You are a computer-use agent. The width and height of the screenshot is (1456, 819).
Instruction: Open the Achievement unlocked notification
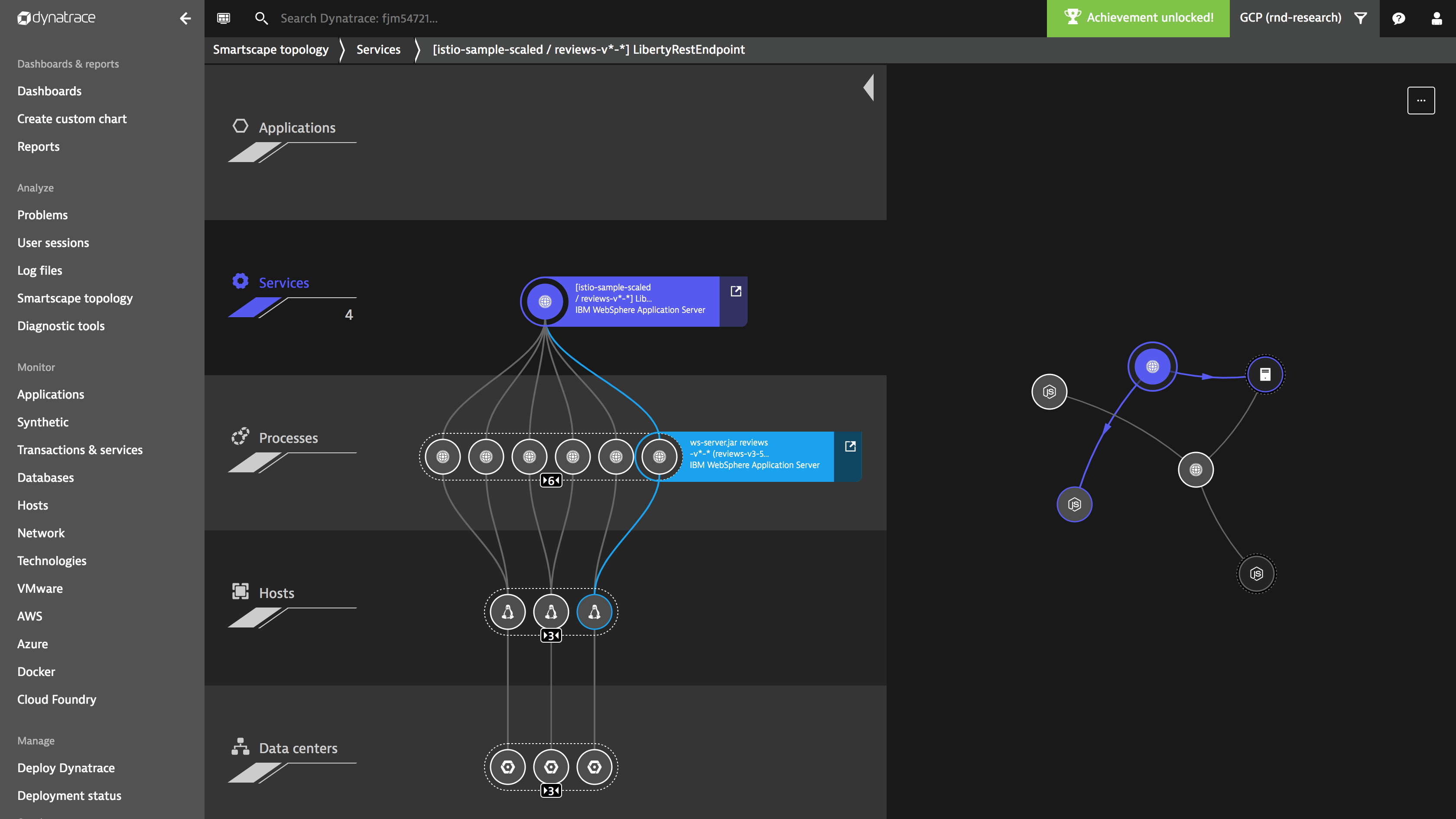click(1138, 18)
